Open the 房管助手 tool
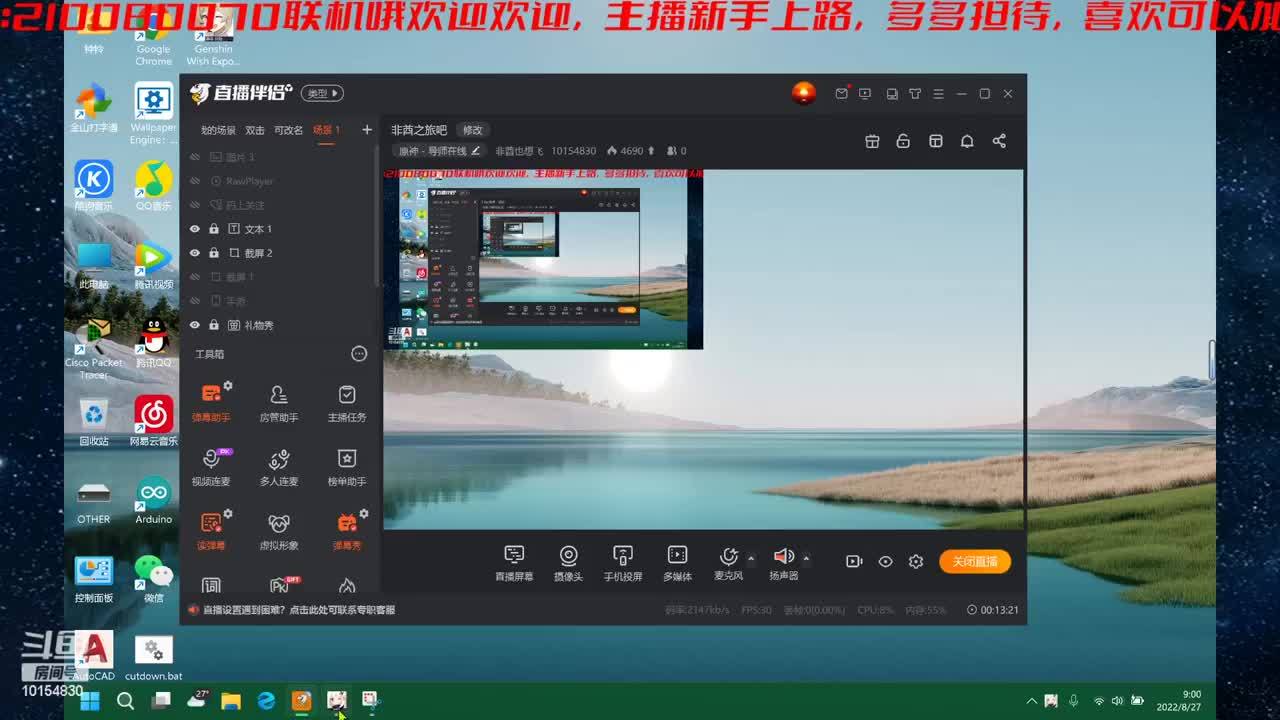 (x=279, y=401)
